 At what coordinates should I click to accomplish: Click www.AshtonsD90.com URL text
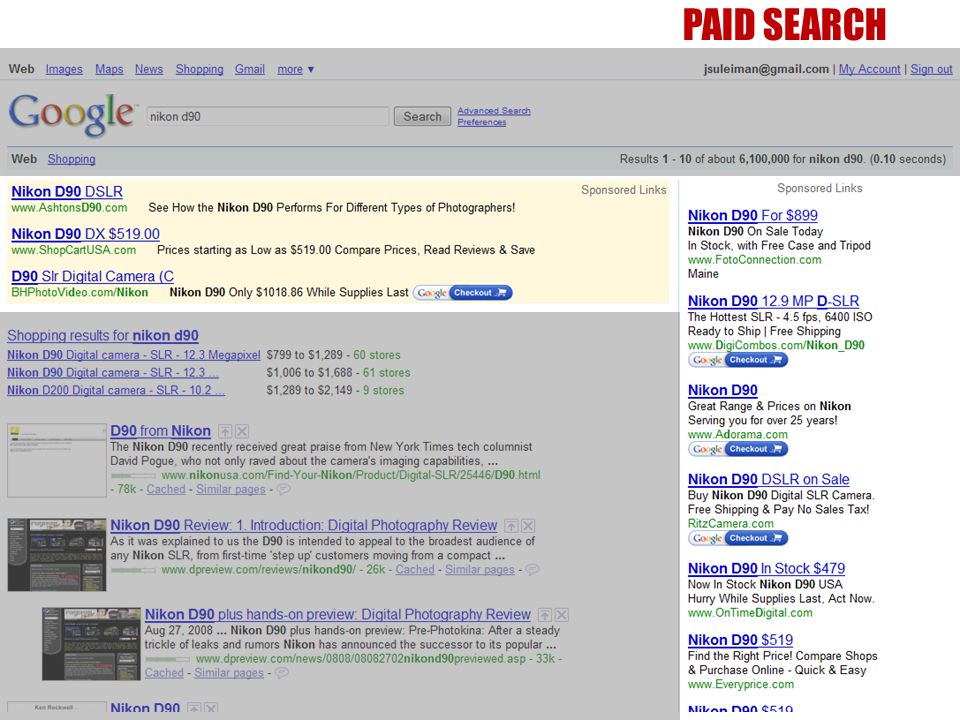69,208
